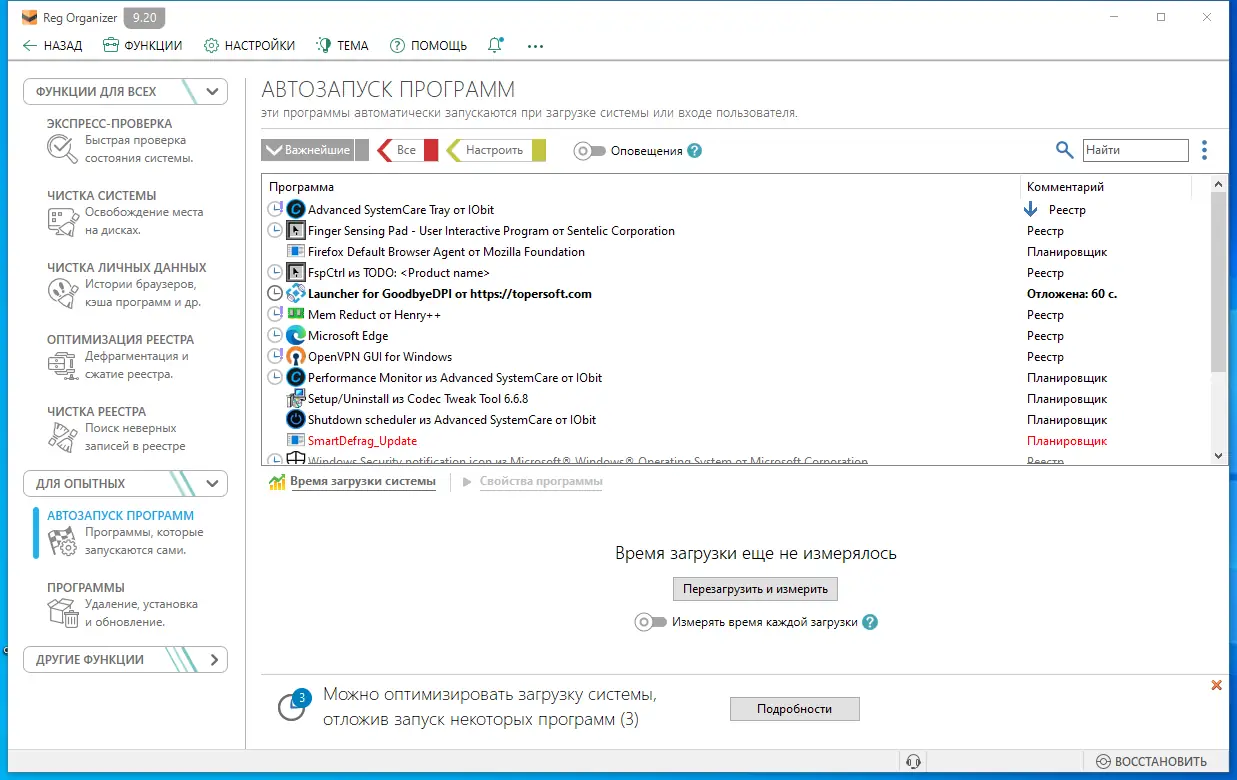The width and height of the screenshot is (1237, 780).
Task: Switch to Время загрузки системы tab
Action: pos(363,482)
